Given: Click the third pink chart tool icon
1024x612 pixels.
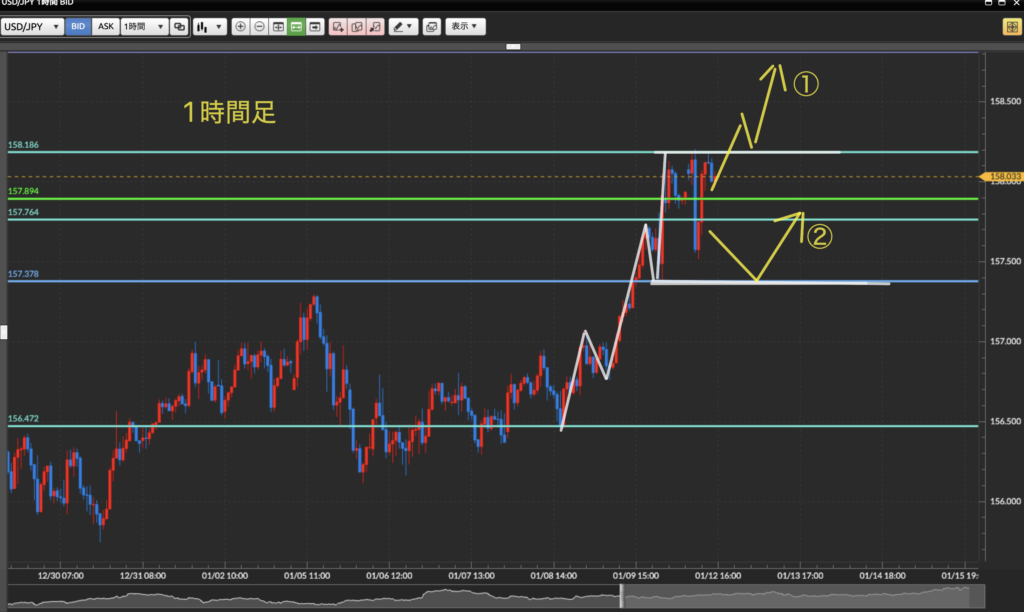Looking at the screenshot, I should pos(374,27).
